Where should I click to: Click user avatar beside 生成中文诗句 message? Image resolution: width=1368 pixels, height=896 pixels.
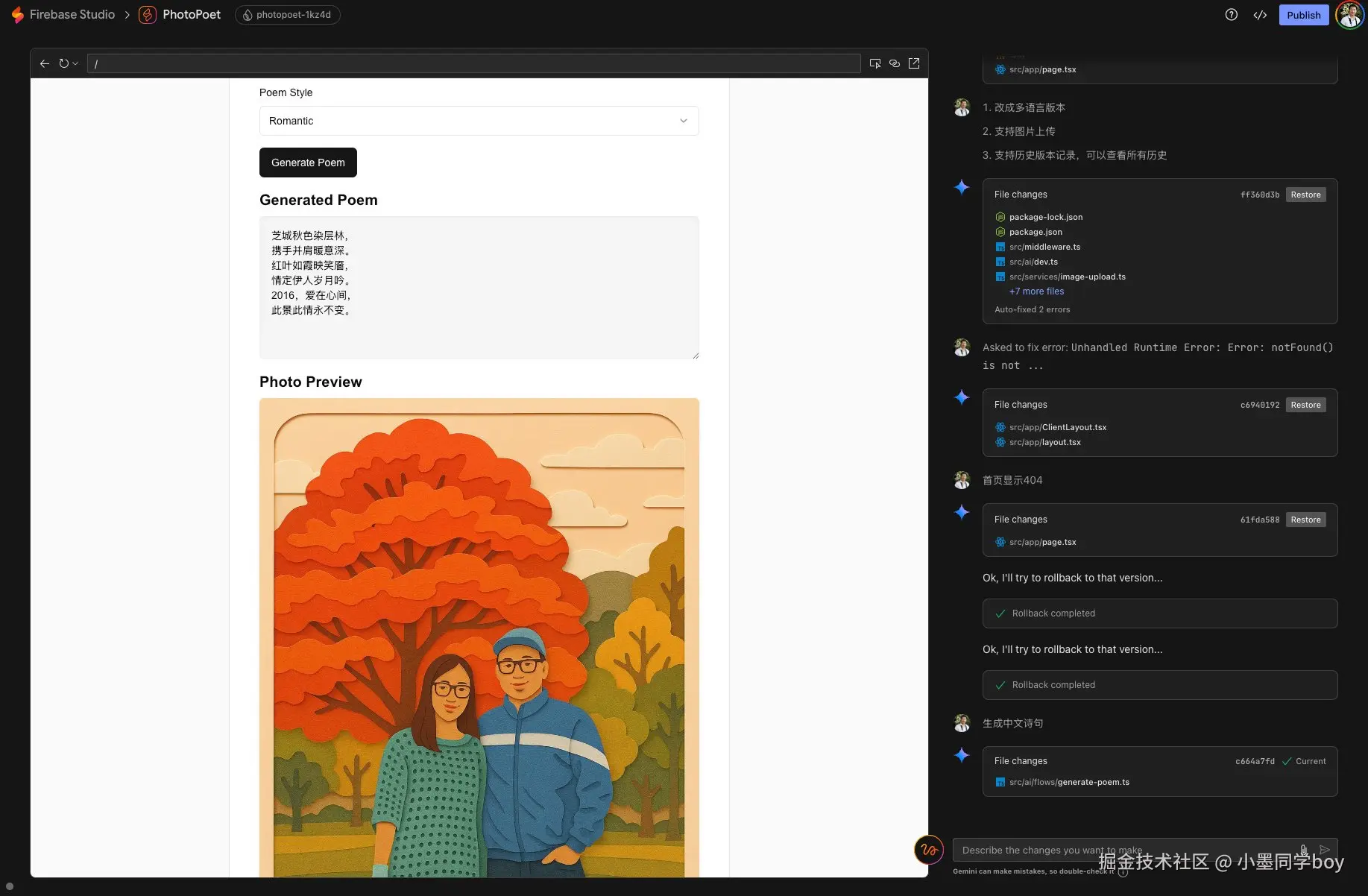tap(962, 723)
